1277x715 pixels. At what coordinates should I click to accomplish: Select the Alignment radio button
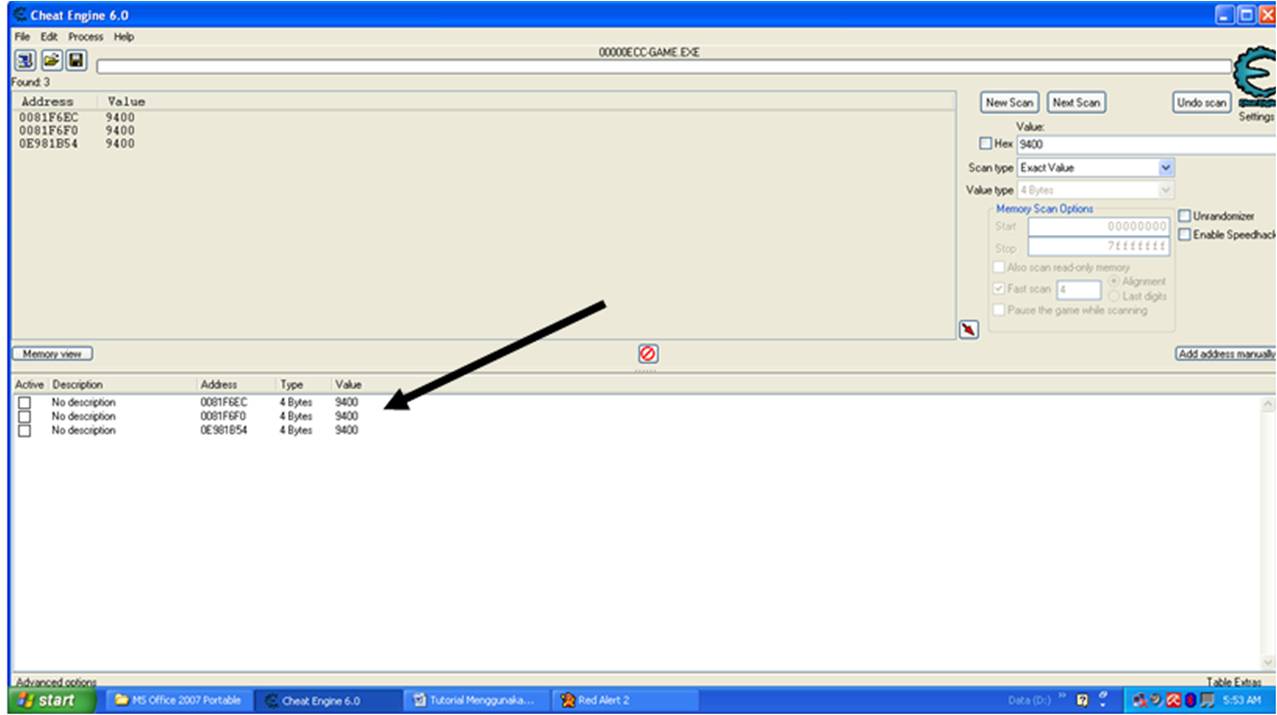coord(1114,282)
